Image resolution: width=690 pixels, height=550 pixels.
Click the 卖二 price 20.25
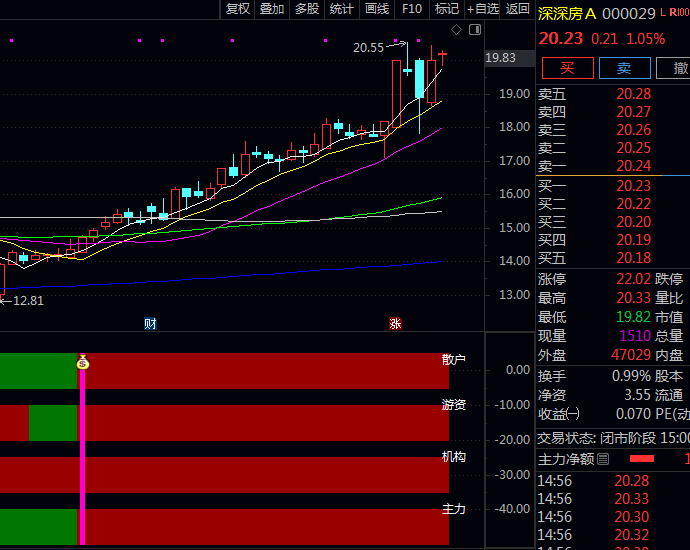point(633,148)
